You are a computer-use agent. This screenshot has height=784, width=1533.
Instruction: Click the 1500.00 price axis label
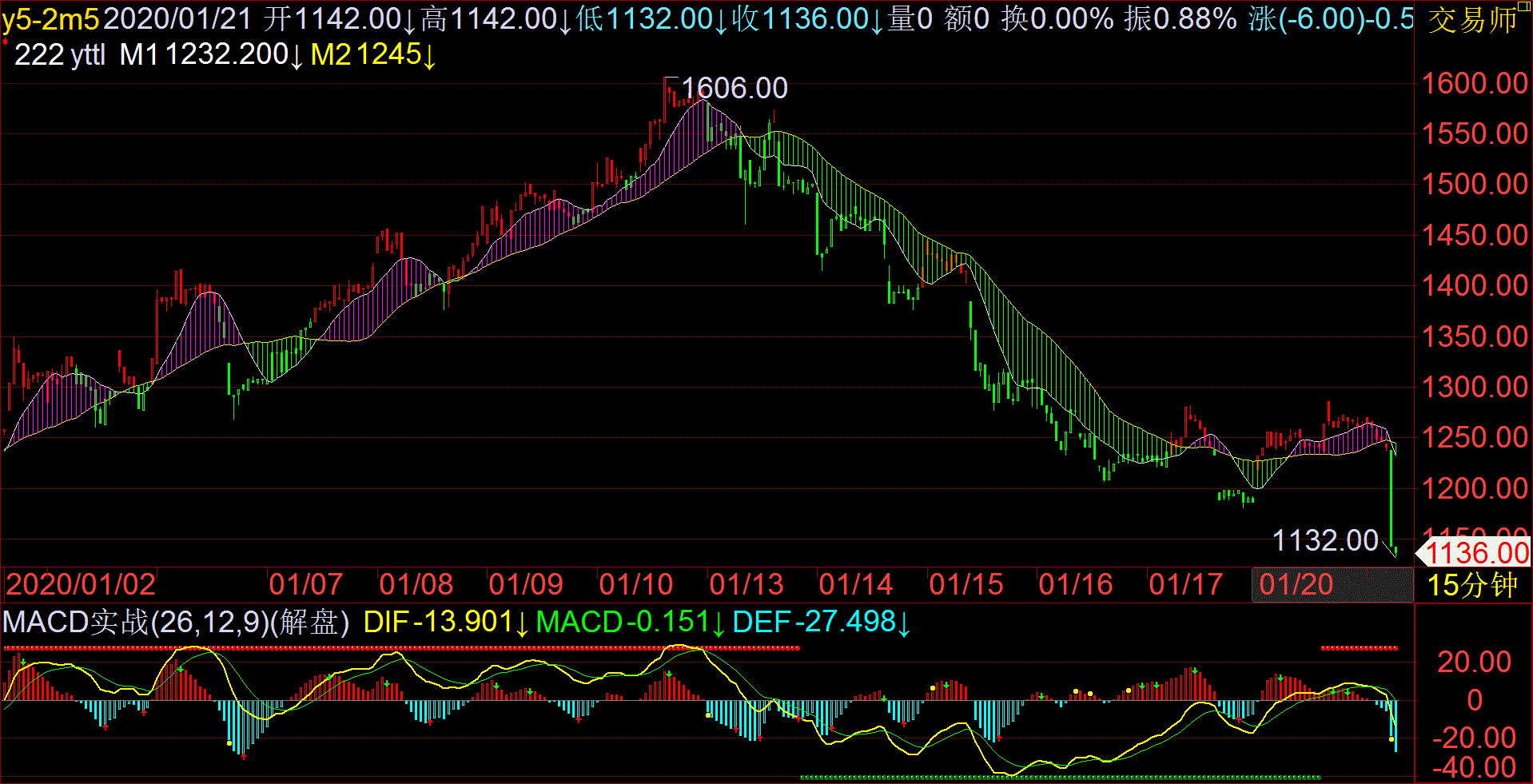pos(1475,185)
